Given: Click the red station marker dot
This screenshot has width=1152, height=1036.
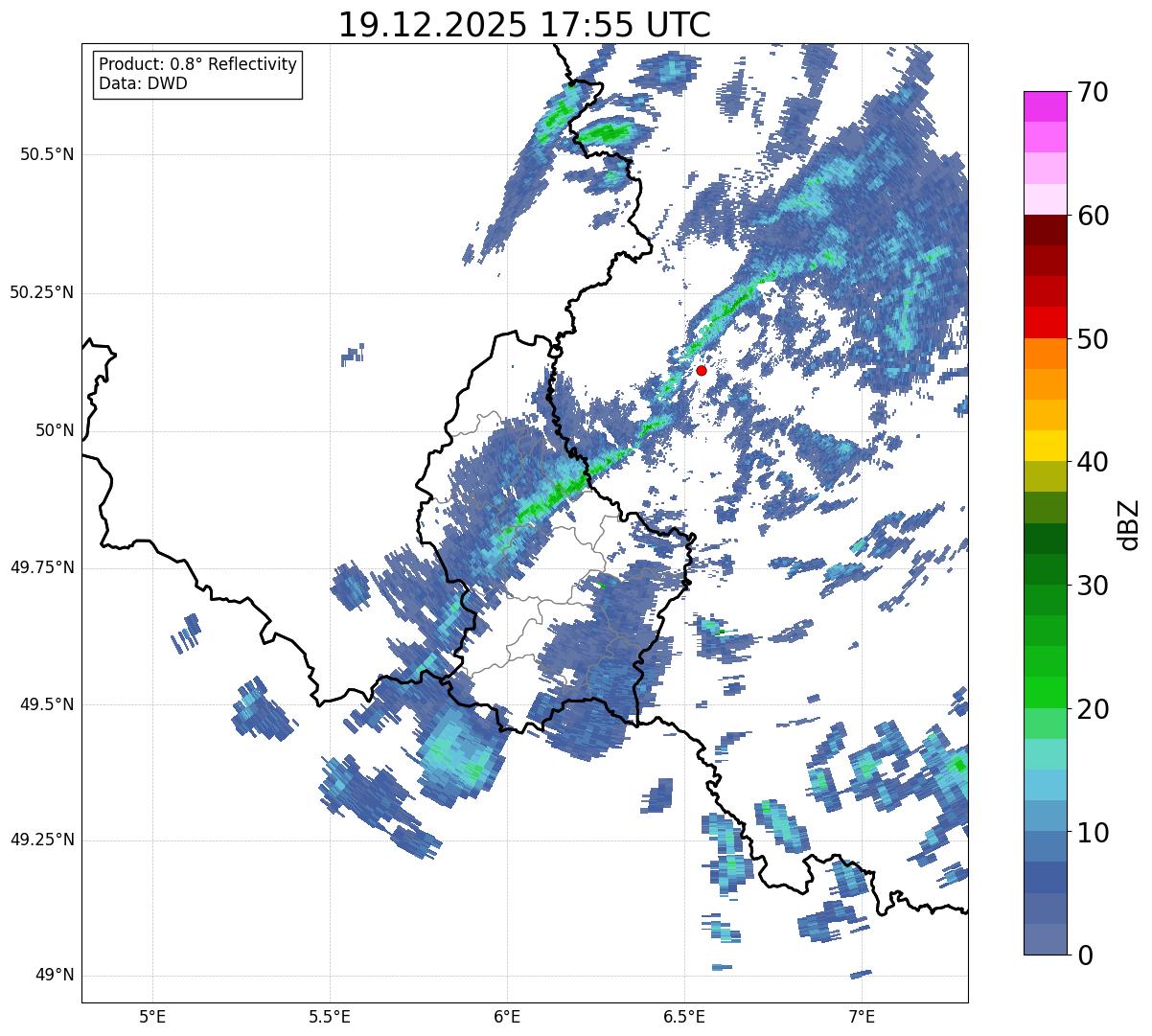Looking at the screenshot, I should [x=702, y=370].
